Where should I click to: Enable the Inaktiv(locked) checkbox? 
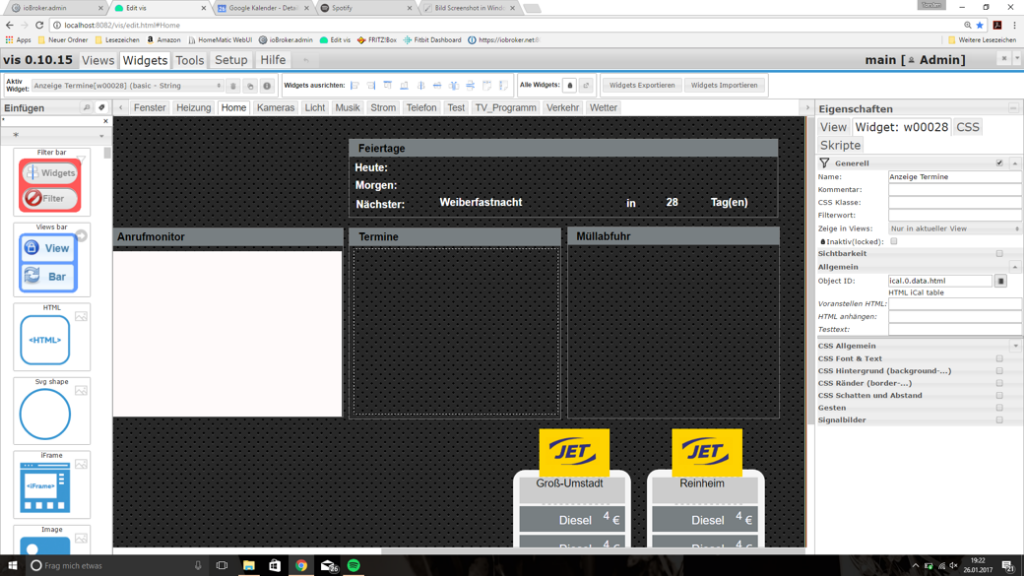pyautogui.click(x=894, y=242)
